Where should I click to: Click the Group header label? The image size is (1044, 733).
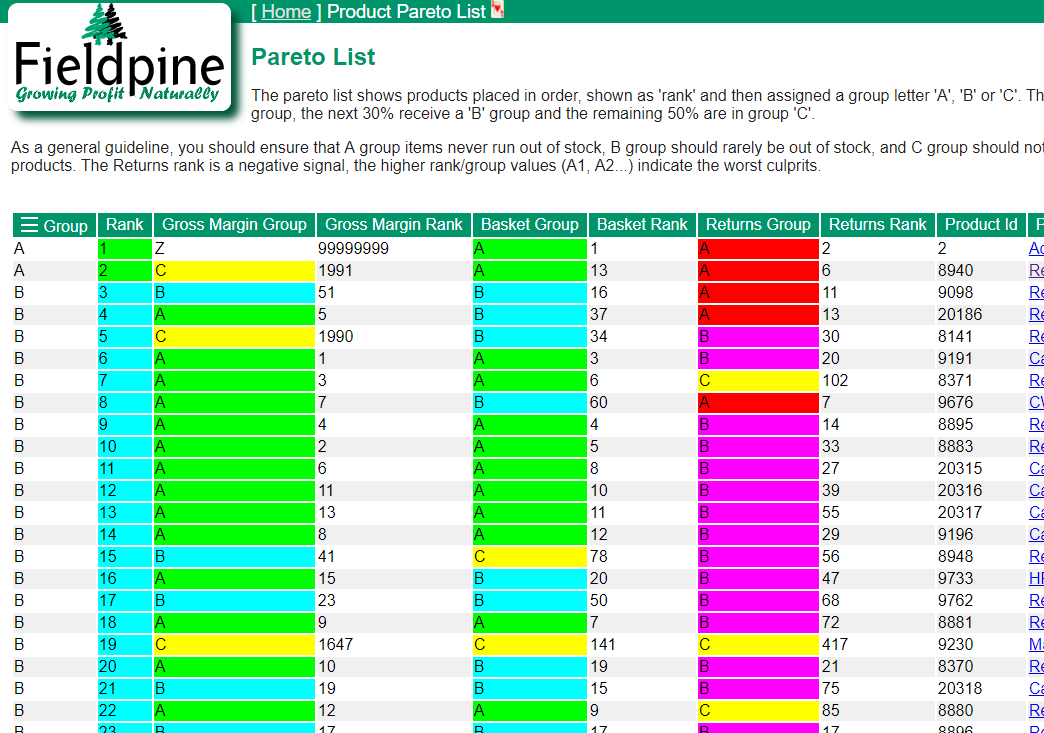pyautogui.click(x=65, y=226)
